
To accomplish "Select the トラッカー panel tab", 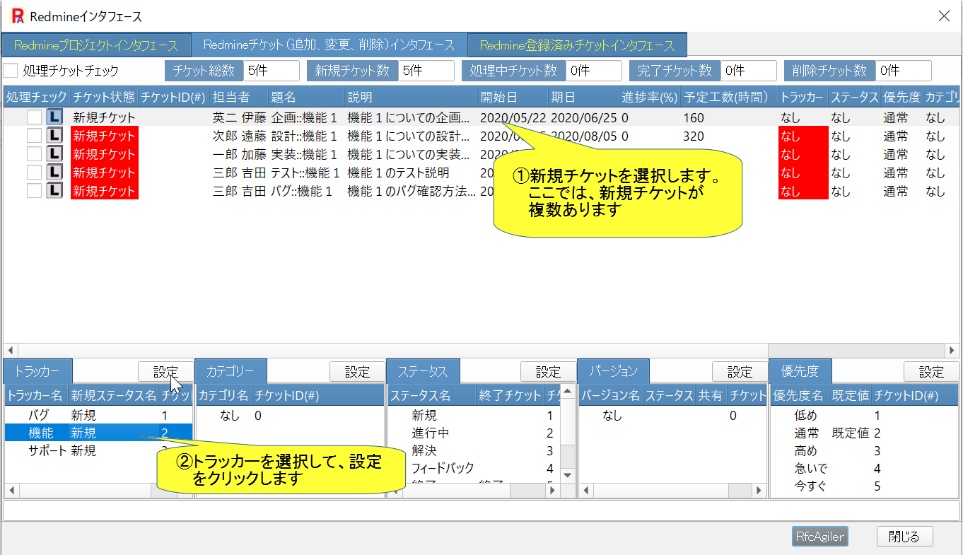I will tap(37, 371).
